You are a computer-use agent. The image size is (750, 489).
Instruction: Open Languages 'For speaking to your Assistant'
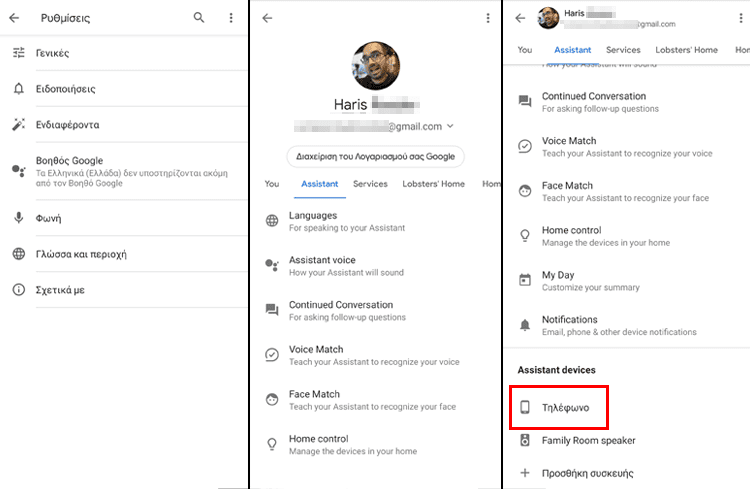(375, 221)
